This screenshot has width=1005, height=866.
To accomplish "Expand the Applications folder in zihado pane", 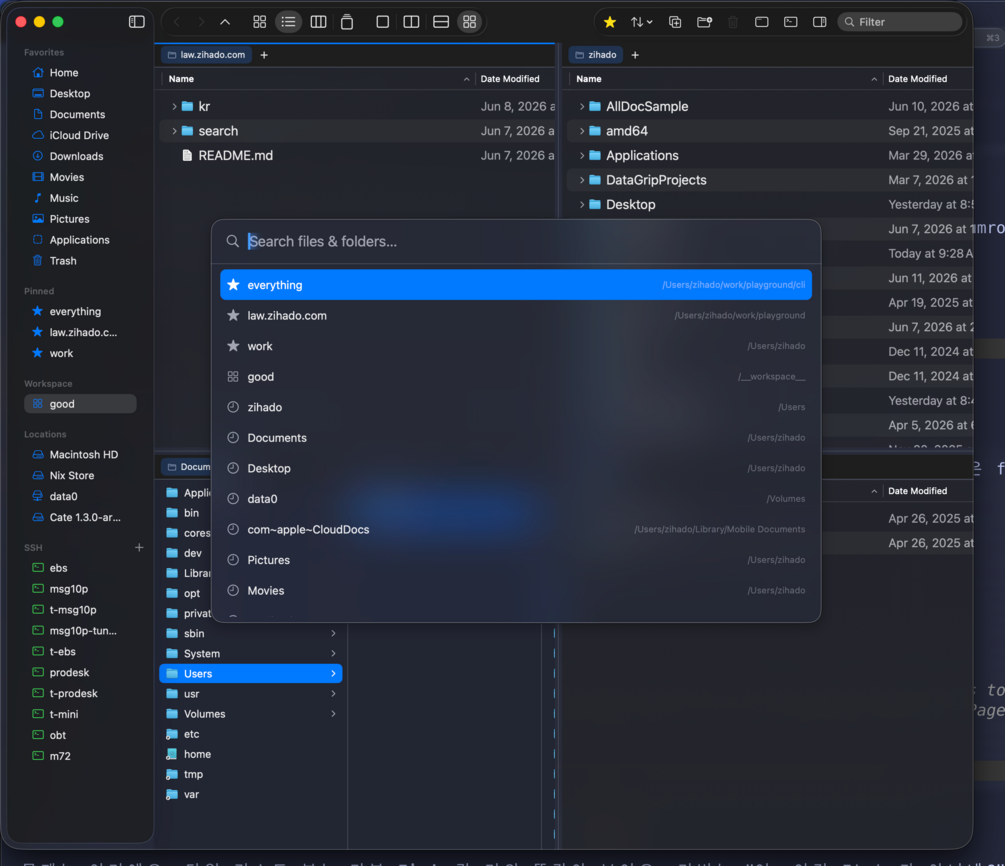I will (581, 156).
